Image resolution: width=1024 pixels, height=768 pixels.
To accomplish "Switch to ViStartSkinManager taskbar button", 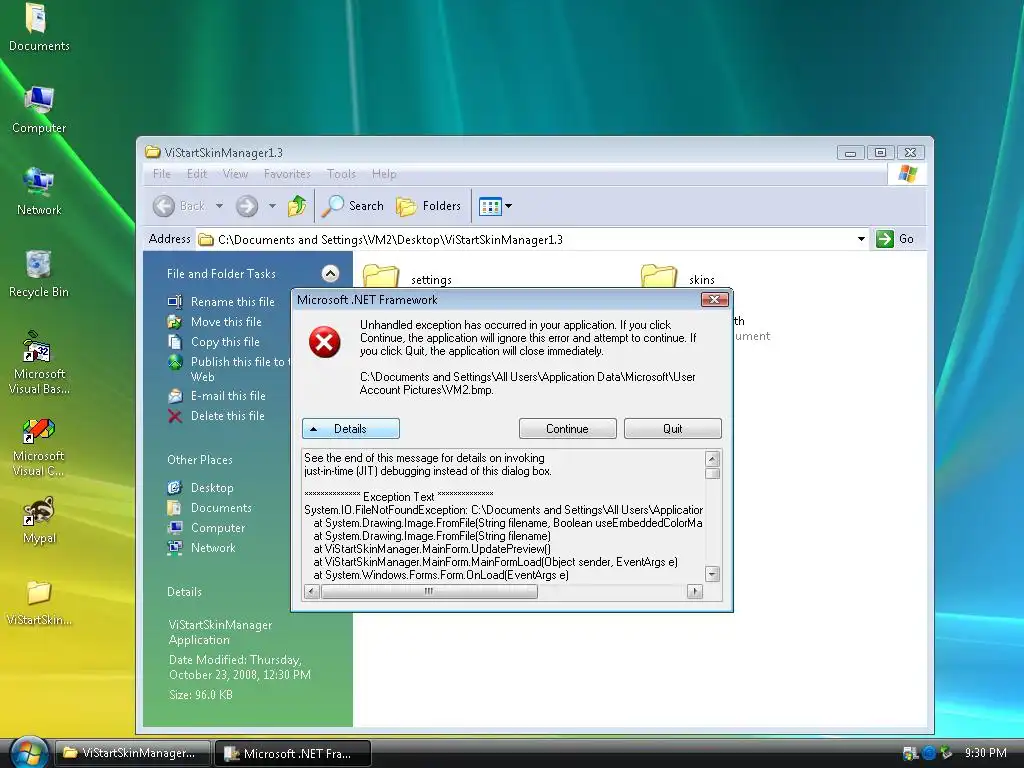I will pos(133,753).
